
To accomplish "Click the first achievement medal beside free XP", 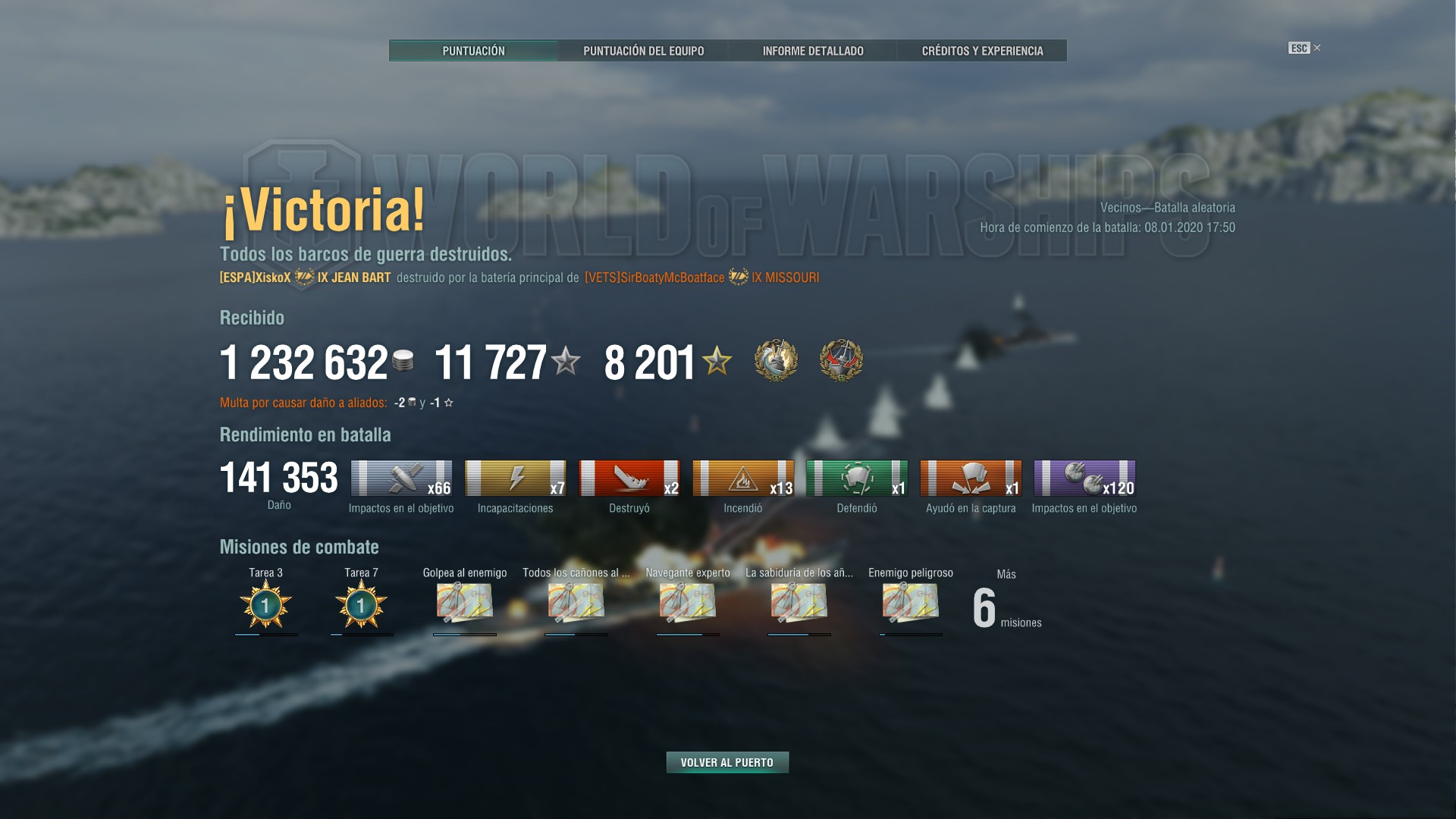I will [776, 360].
